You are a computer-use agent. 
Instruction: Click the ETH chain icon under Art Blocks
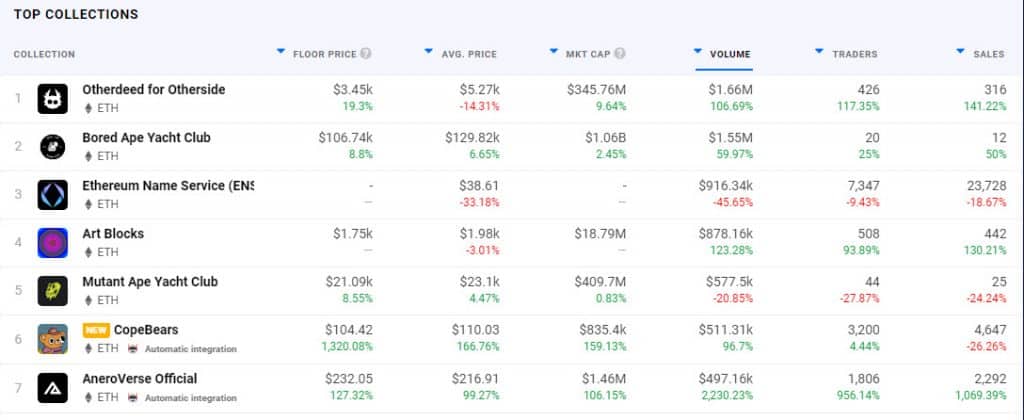(89, 252)
